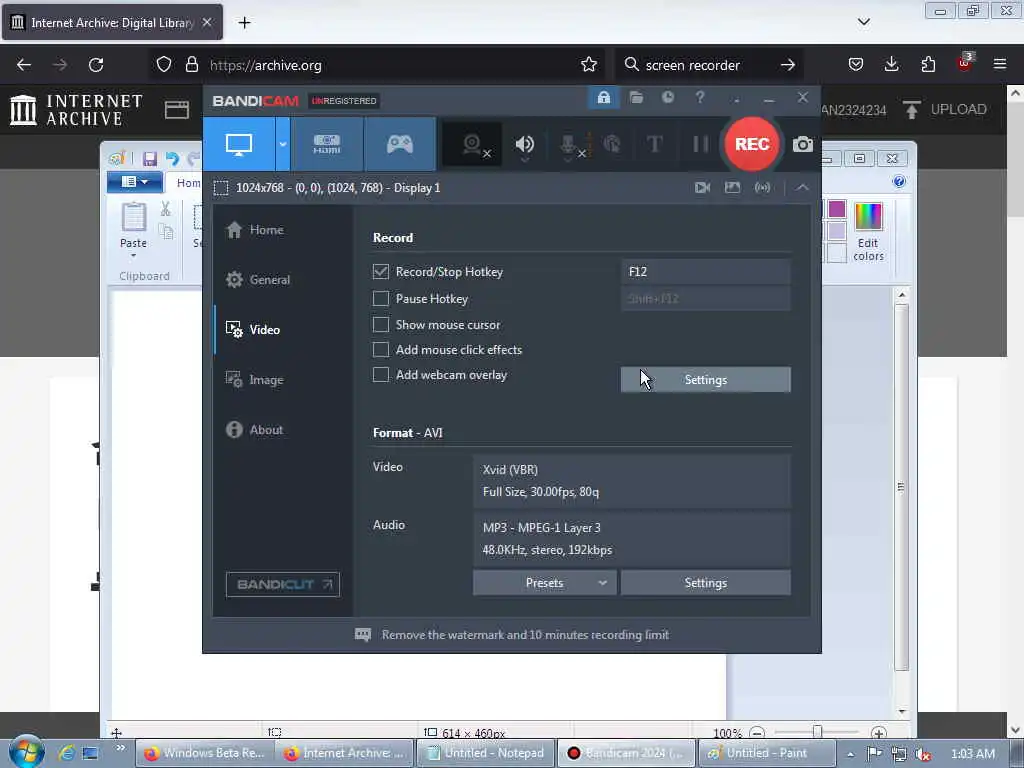This screenshot has width=1024, height=768.
Task: Open Firefox tab list dropdown chevron
Action: 863,22
